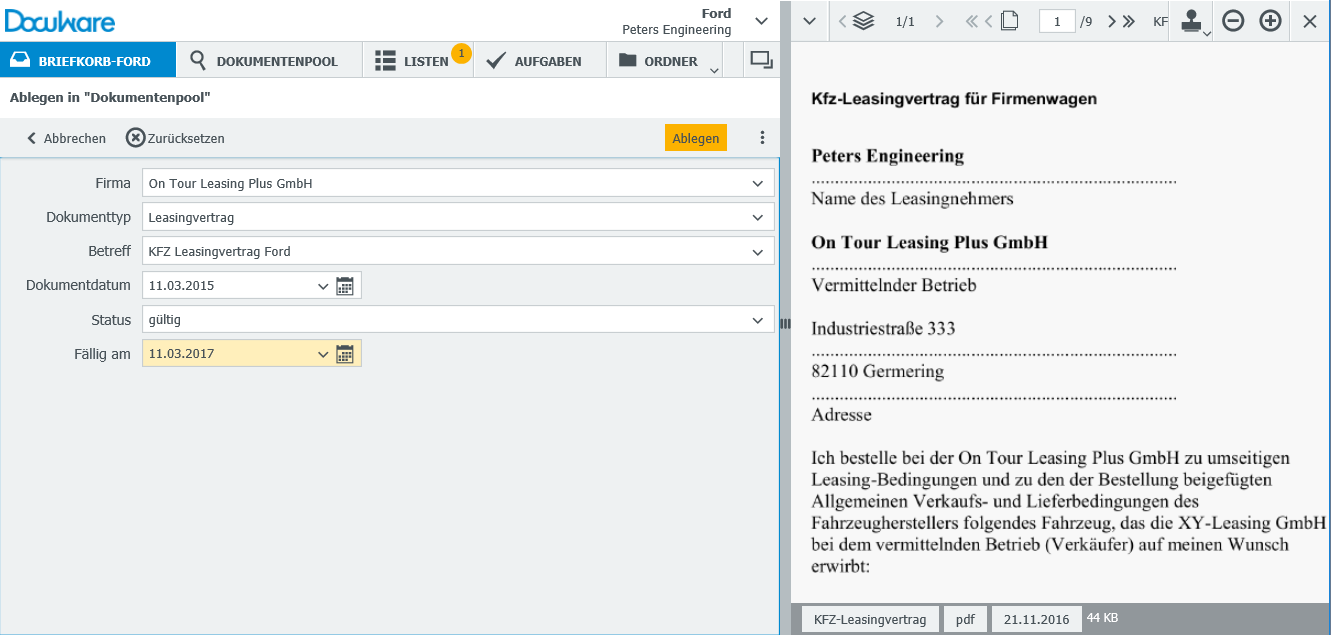Go to next page in viewer

pyautogui.click(x=1112, y=21)
